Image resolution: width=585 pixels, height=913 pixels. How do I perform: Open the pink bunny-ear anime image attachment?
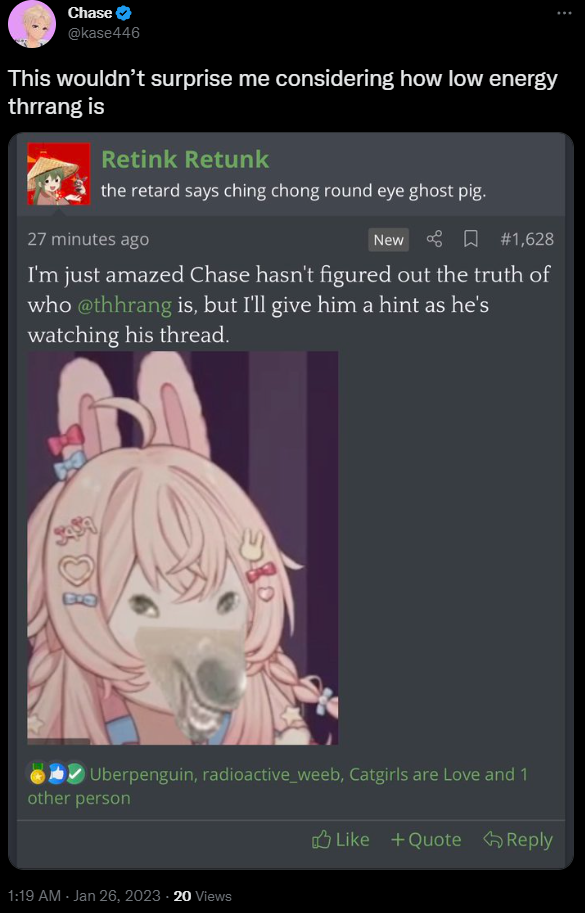pos(182,547)
